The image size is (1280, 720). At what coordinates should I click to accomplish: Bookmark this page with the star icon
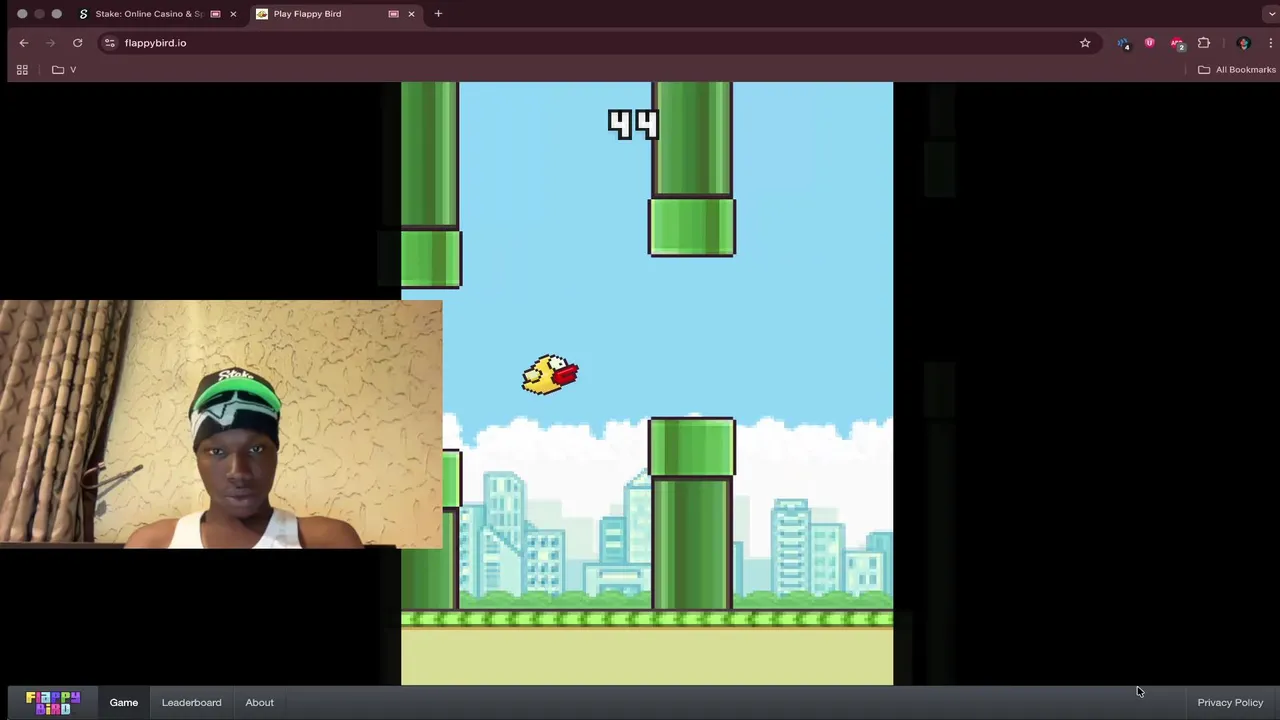tap(1085, 43)
